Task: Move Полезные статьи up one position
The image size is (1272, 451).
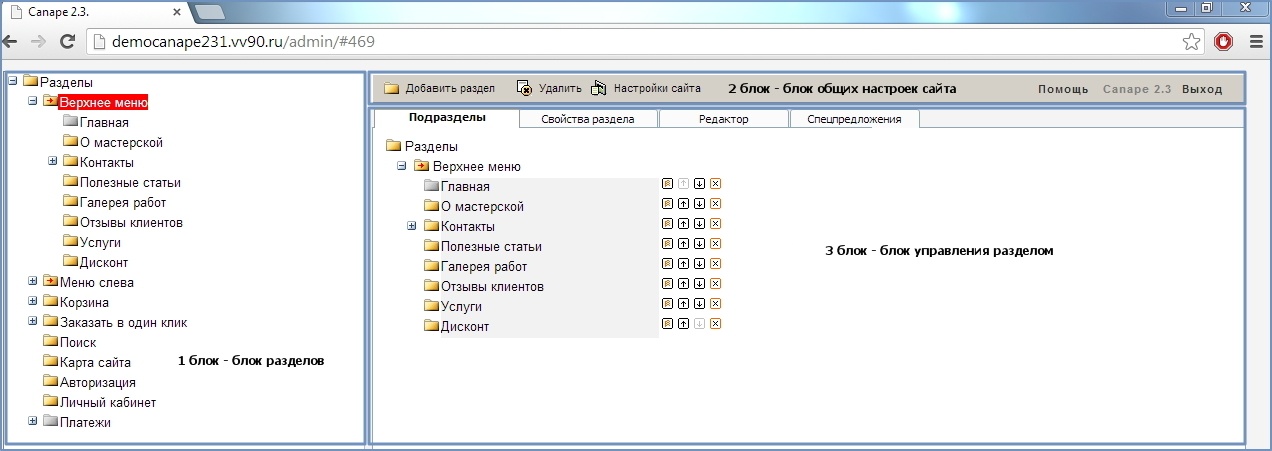Action: pyautogui.click(x=683, y=244)
